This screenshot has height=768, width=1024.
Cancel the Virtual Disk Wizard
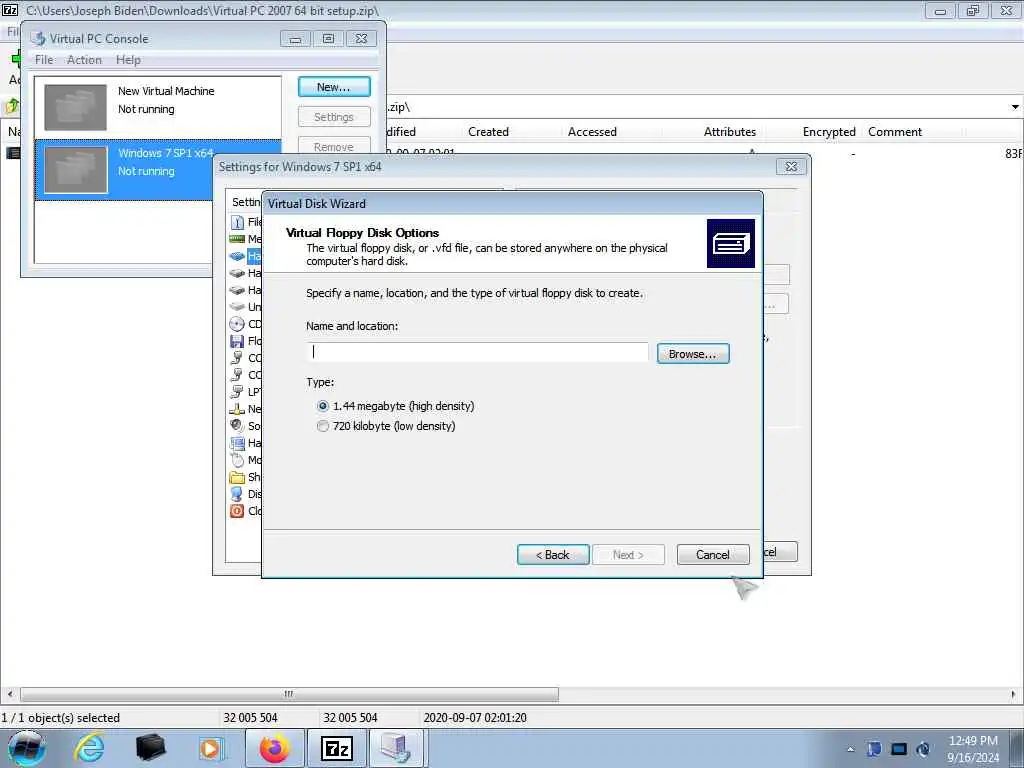click(713, 554)
